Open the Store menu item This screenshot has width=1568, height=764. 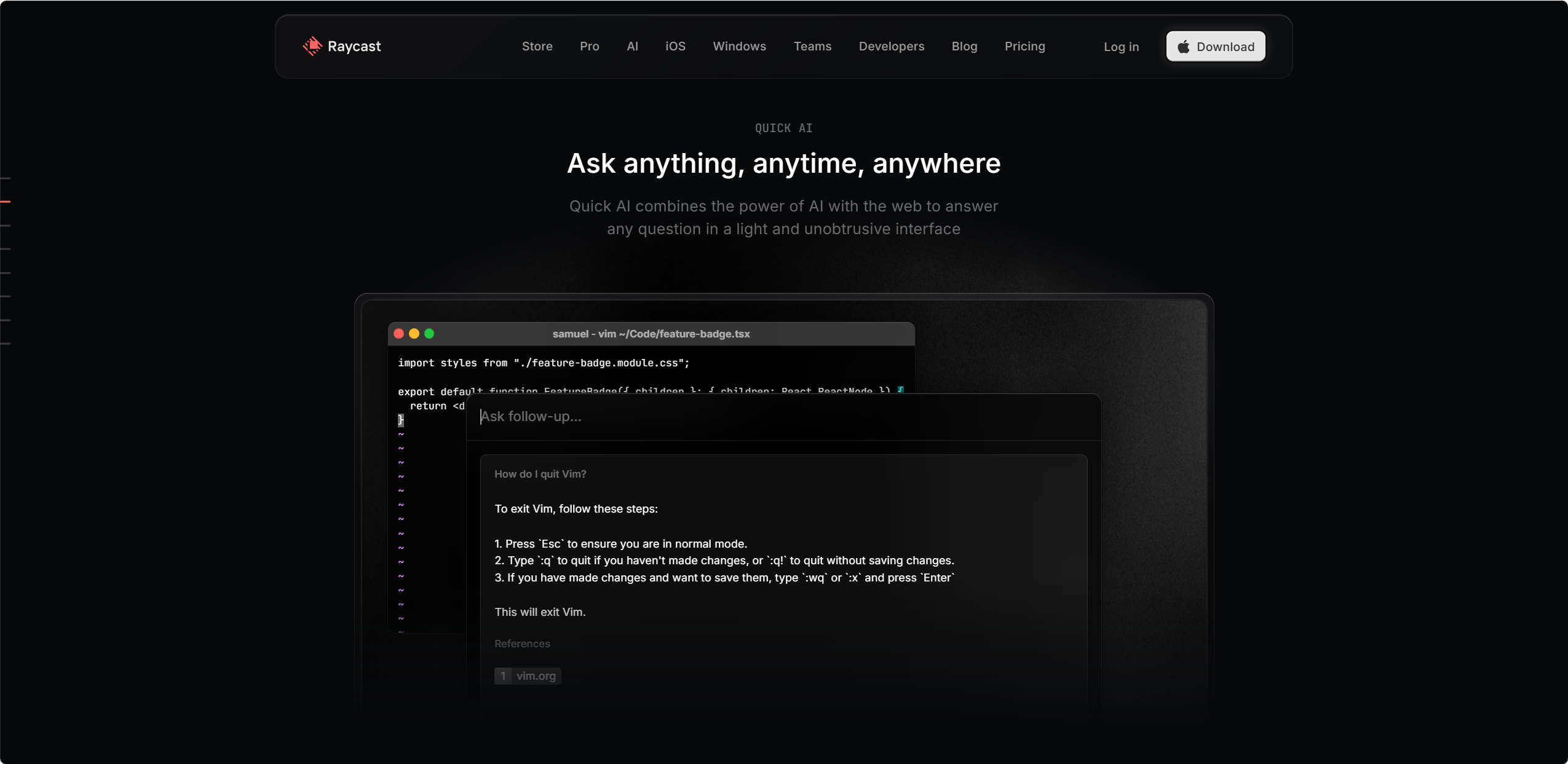[537, 47]
